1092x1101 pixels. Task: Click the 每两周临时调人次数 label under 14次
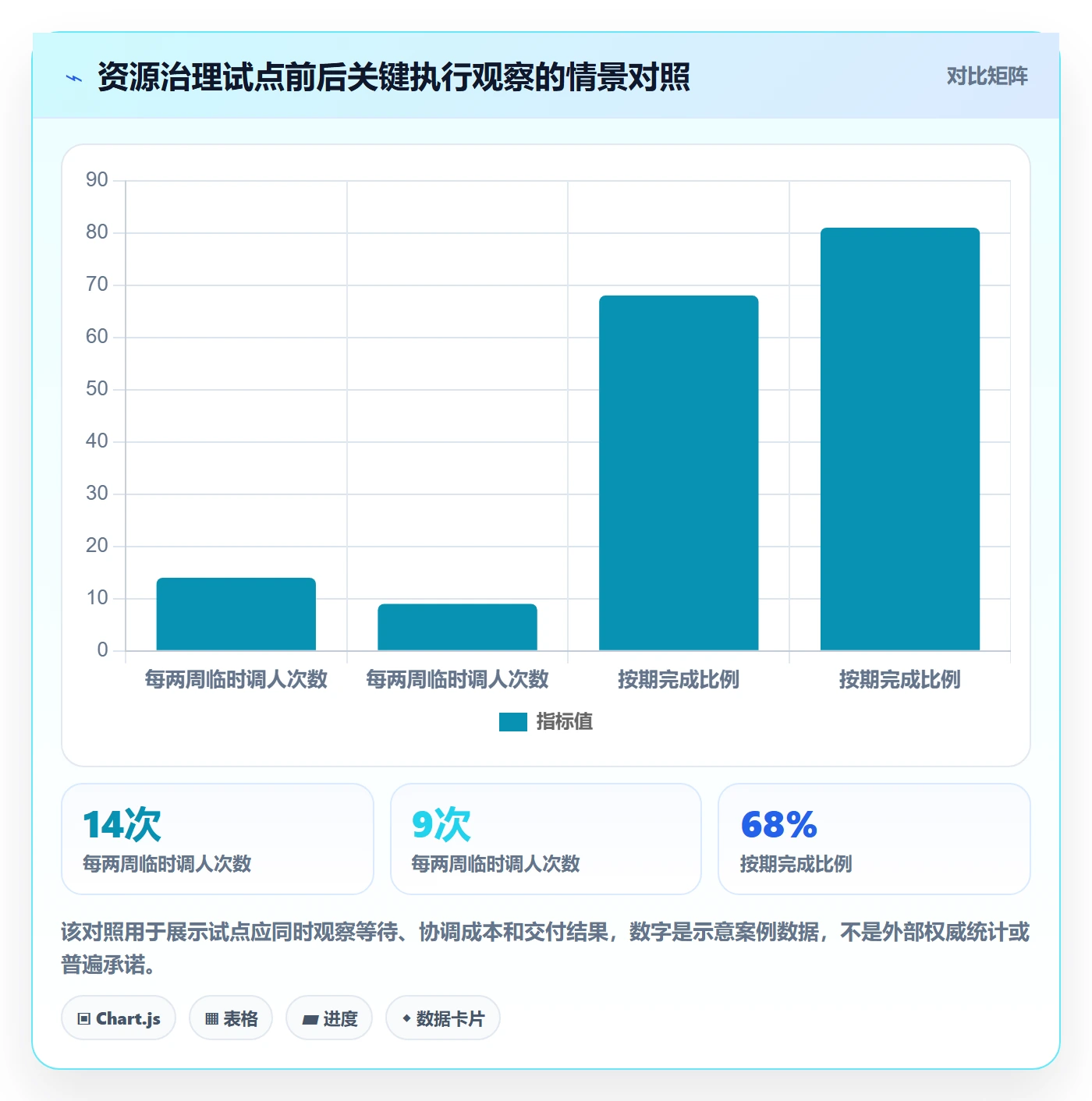point(167,864)
